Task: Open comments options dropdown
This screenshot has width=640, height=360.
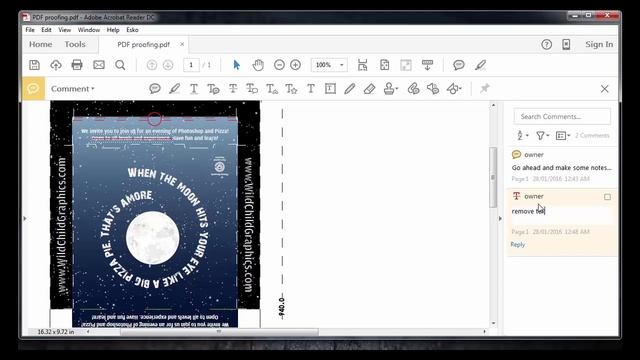Action: 562,135
